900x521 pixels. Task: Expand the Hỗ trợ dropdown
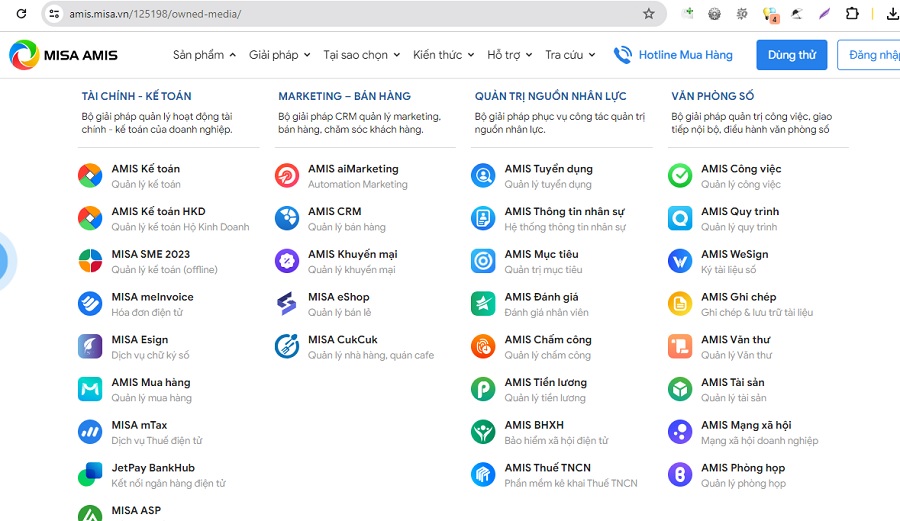point(510,55)
